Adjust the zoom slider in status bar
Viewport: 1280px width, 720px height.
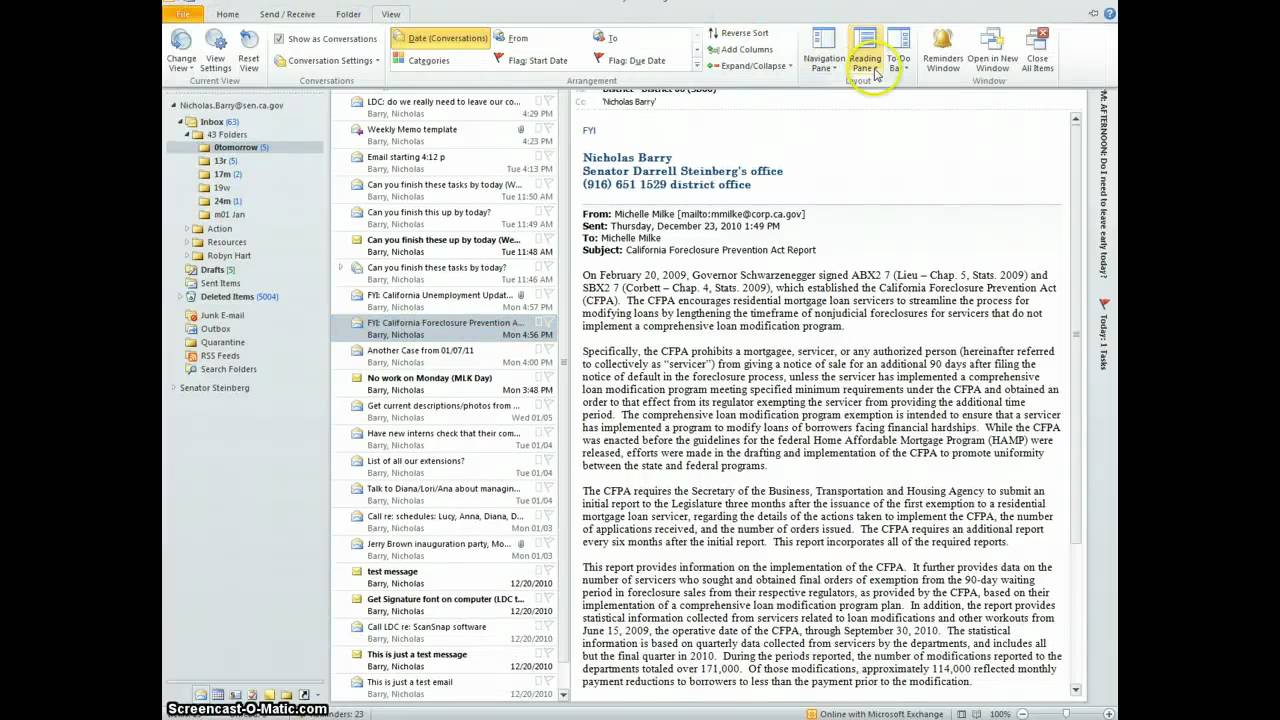(x=1066, y=714)
